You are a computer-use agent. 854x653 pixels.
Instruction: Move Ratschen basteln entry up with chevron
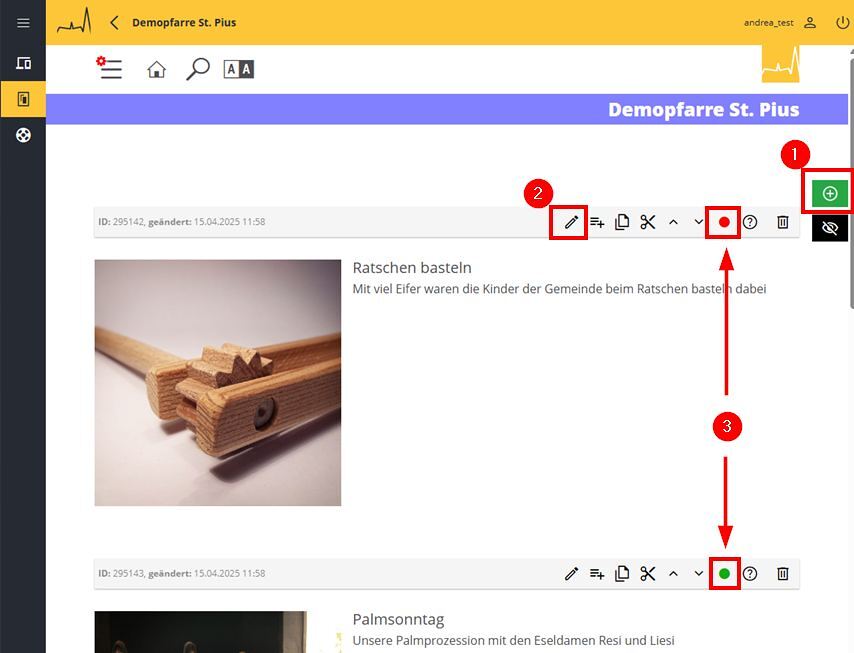click(673, 222)
